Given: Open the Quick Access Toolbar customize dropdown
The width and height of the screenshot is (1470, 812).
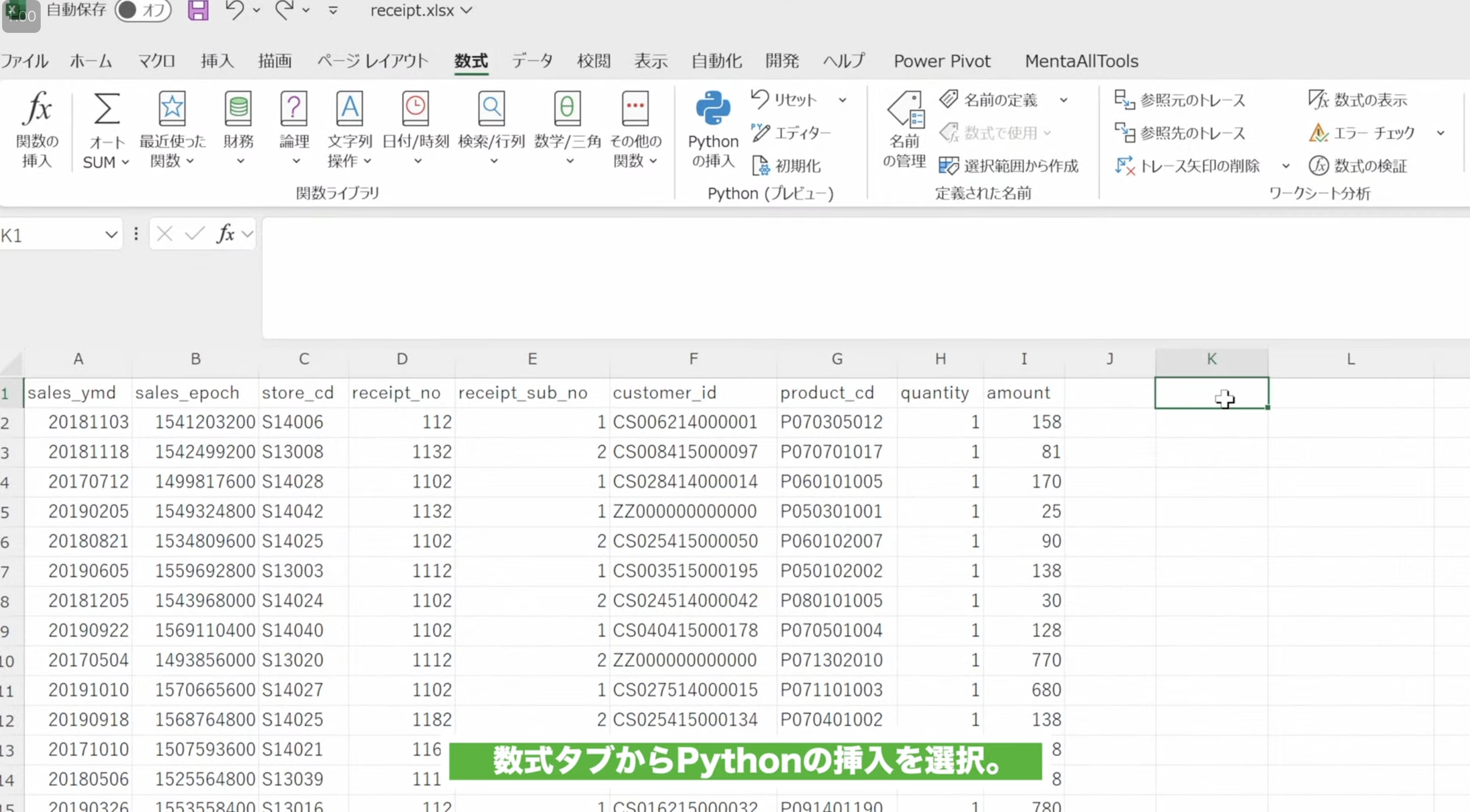Looking at the screenshot, I should pos(333,10).
